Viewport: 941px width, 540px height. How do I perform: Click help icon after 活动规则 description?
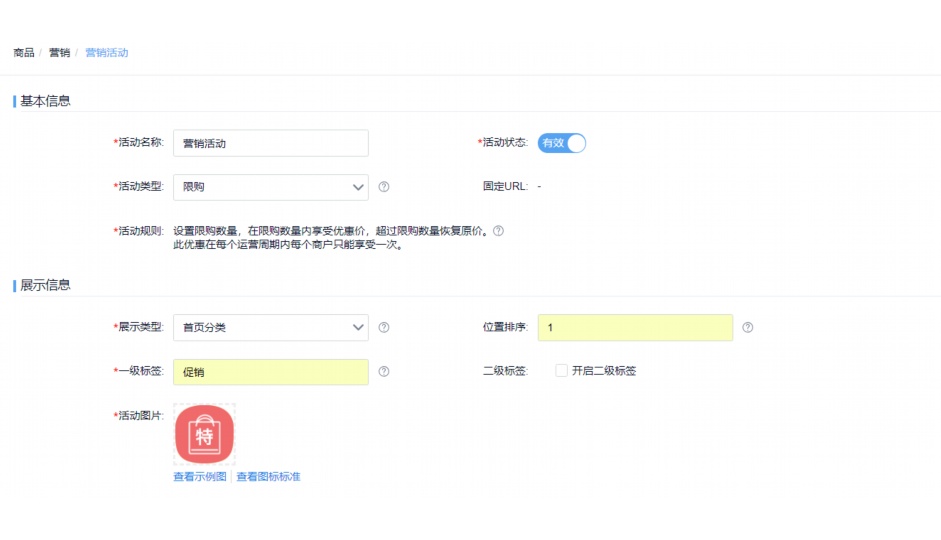click(x=498, y=231)
